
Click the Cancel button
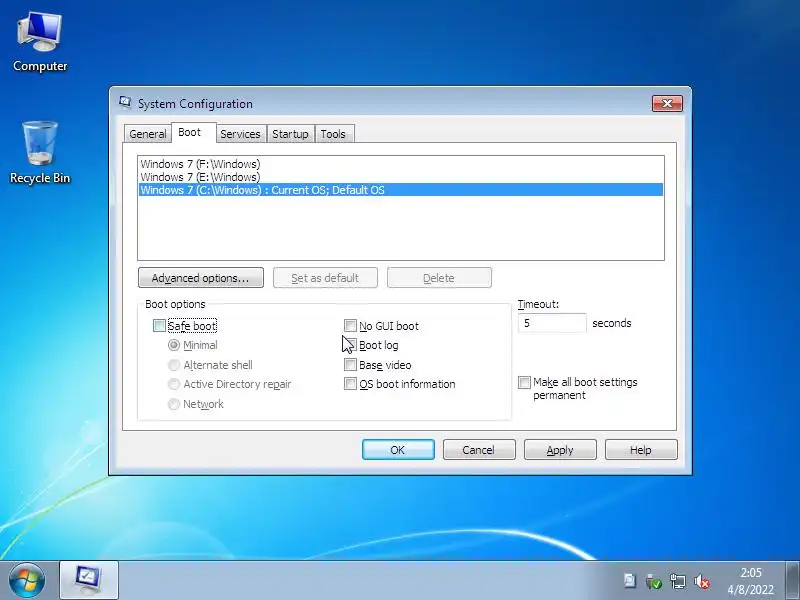pyautogui.click(x=479, y=449)
